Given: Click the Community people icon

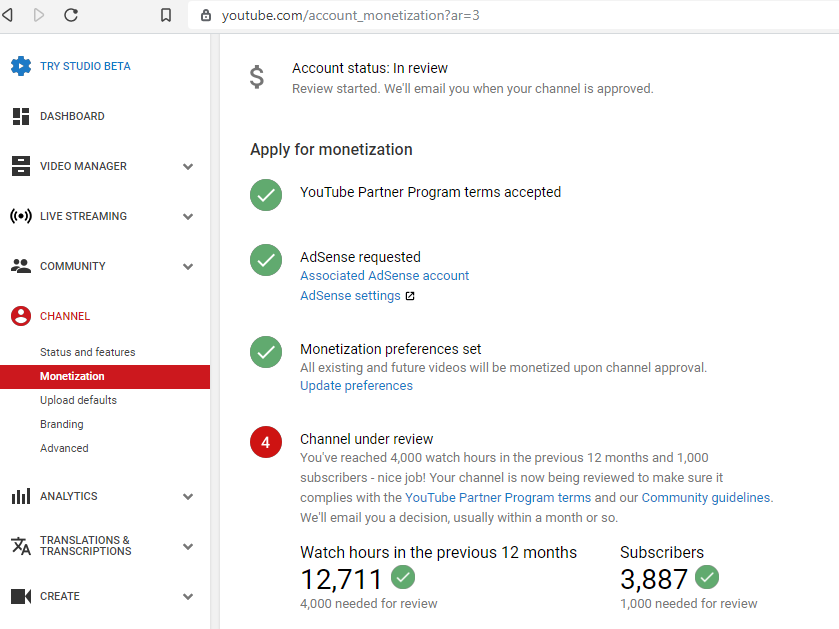Looking at the screenshot, I should click(21, 266).
